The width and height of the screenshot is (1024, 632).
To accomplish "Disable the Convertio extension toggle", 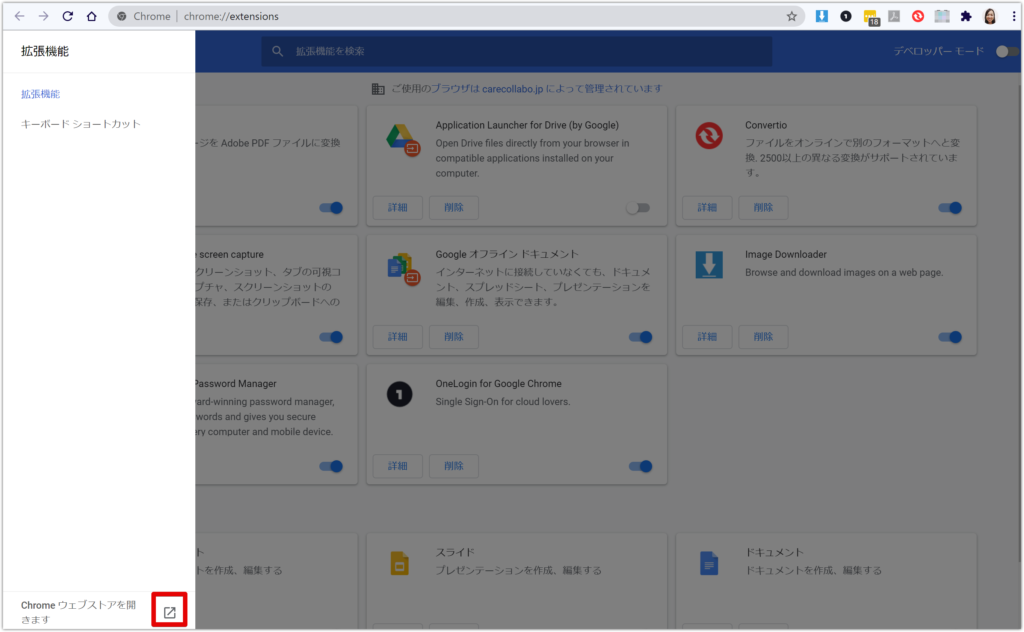I will [x=950, y=208].
